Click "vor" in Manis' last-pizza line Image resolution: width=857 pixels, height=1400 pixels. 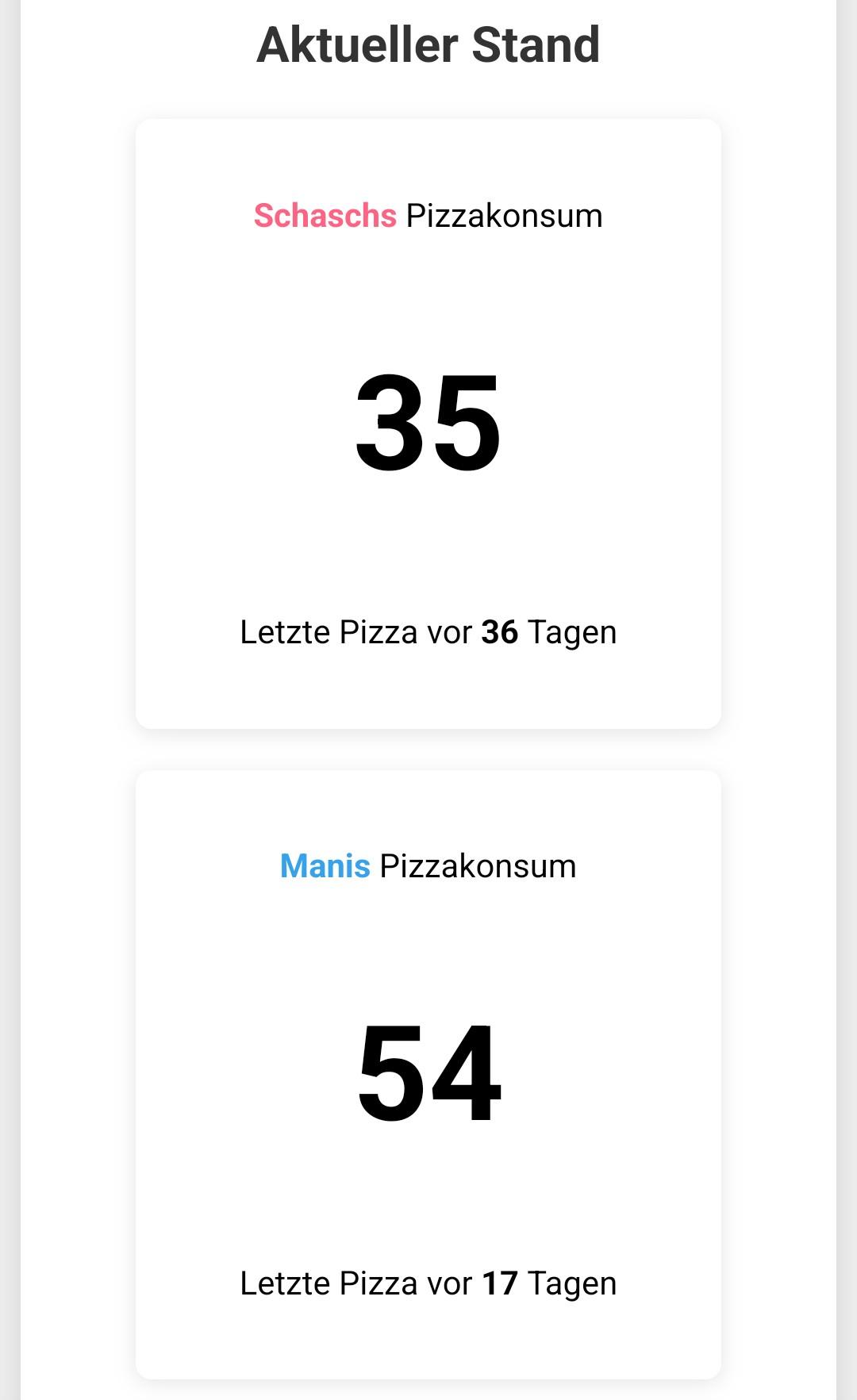click(x=449, y=1283)
